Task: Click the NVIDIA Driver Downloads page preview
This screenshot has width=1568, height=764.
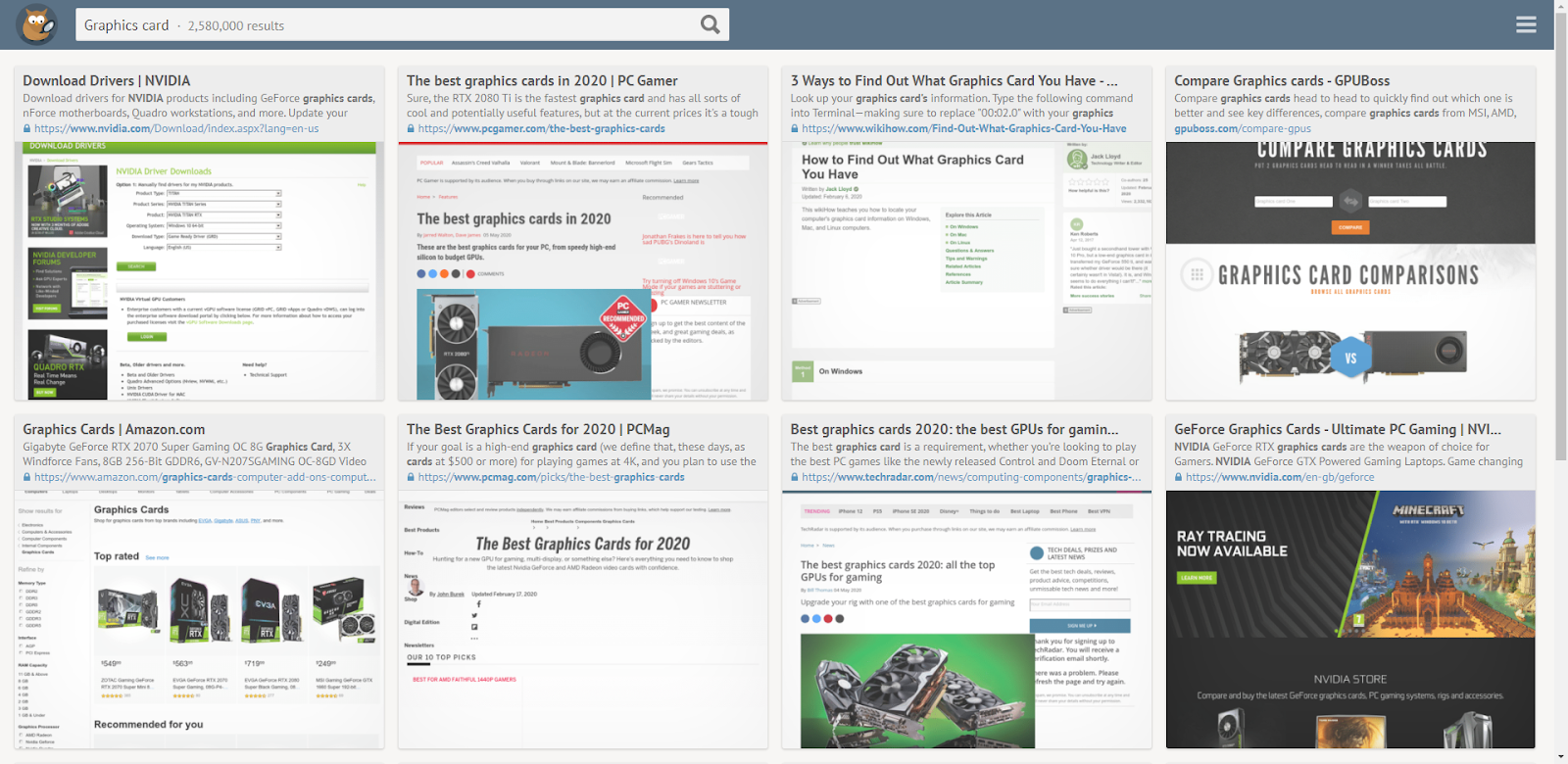Action: 199,270
